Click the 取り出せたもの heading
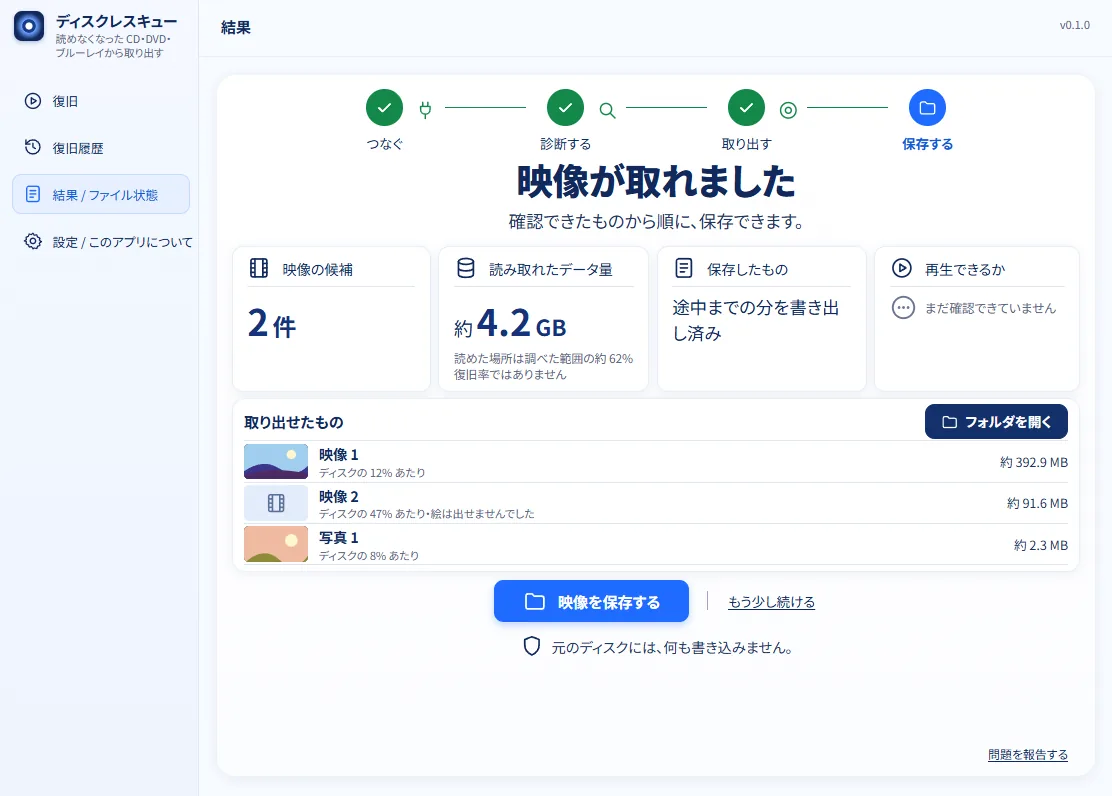 (x=294, y=422)
